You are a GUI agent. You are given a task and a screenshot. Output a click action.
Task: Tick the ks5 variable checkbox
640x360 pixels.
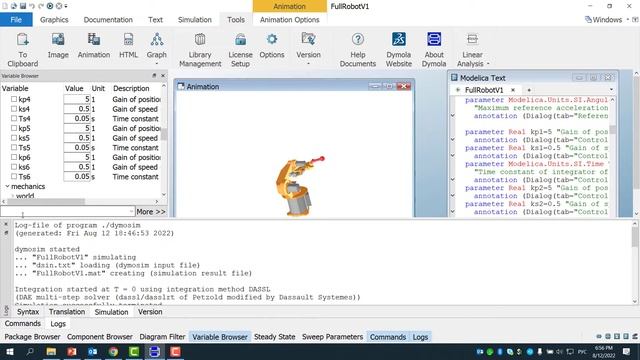tap(14, 138)
